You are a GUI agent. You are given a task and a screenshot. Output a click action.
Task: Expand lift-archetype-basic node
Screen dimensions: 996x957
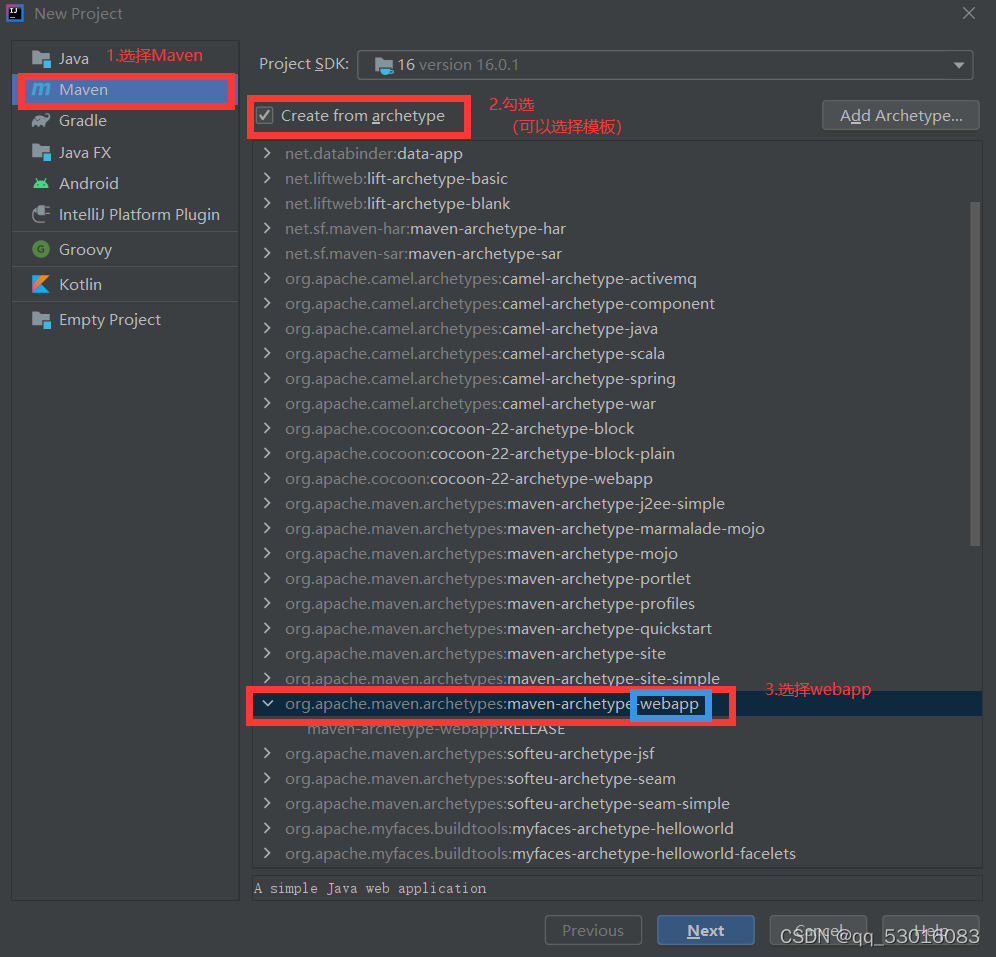coord(267,178)
